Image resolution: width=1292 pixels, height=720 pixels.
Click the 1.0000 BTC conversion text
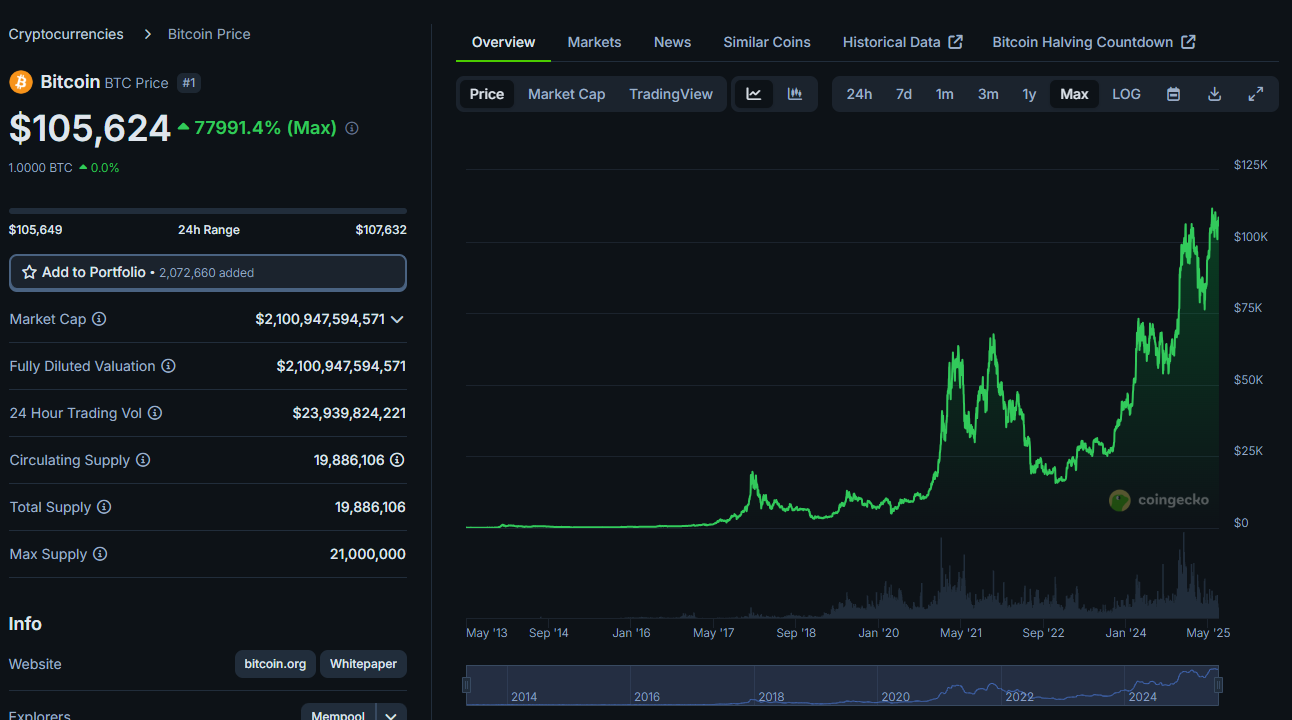(x=41, y=168)
